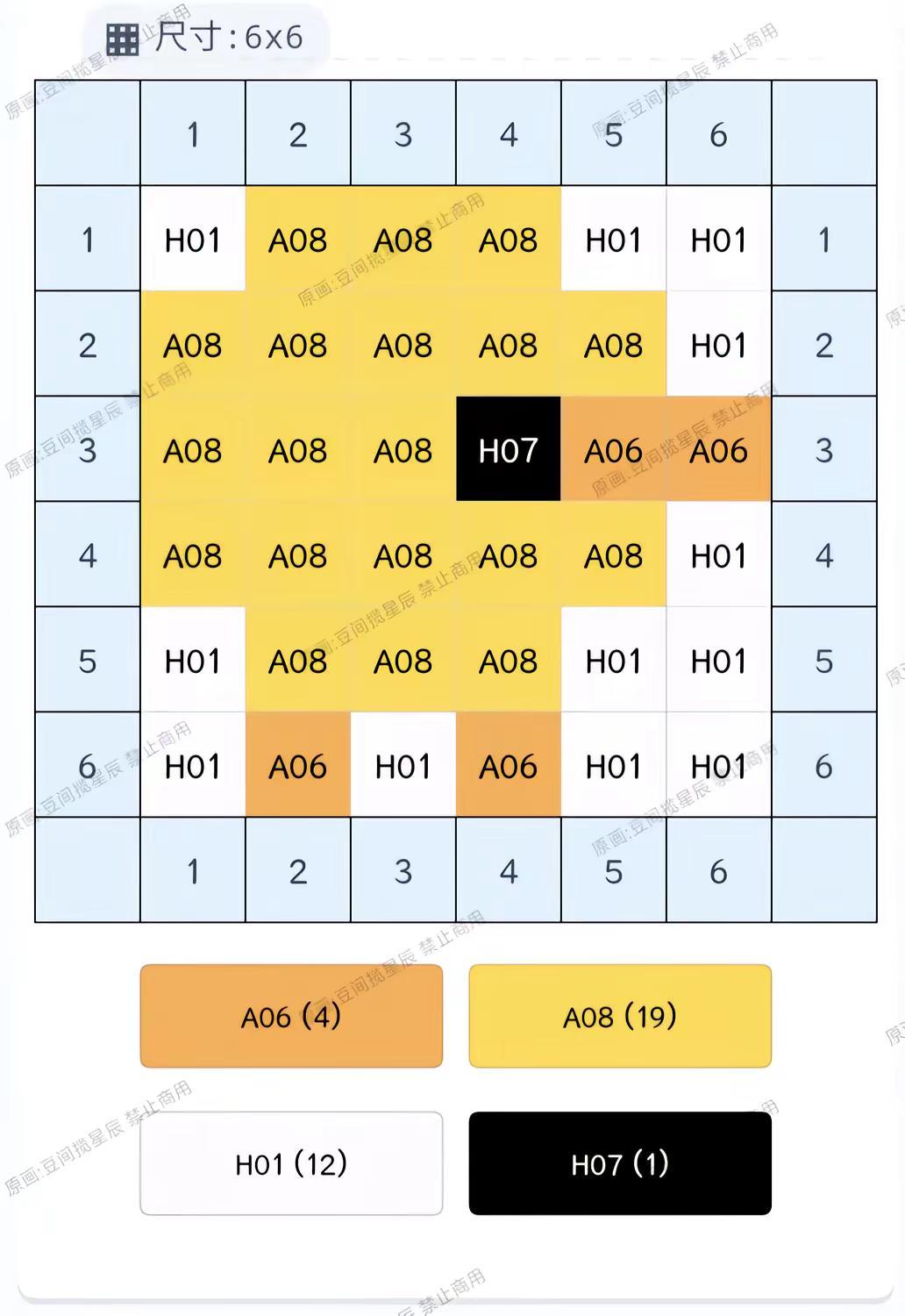Select the H07 (1) black color swatch
The height and width of the screenshot is (1316, 905).
pyautogui.click(x=620, y=1163)
